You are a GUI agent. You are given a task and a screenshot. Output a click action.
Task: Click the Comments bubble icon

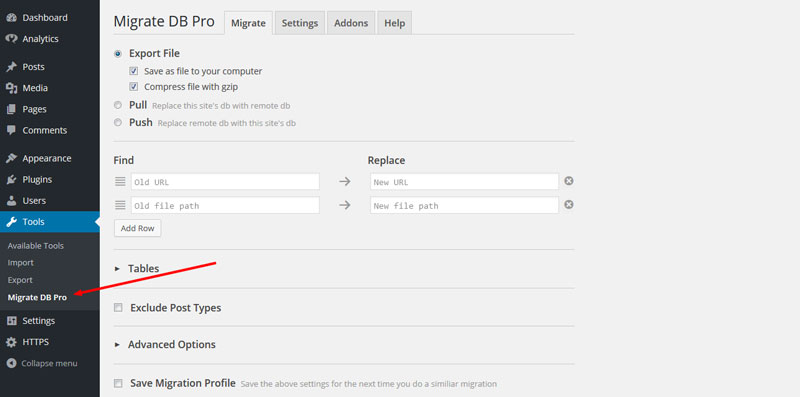point(11,130)
